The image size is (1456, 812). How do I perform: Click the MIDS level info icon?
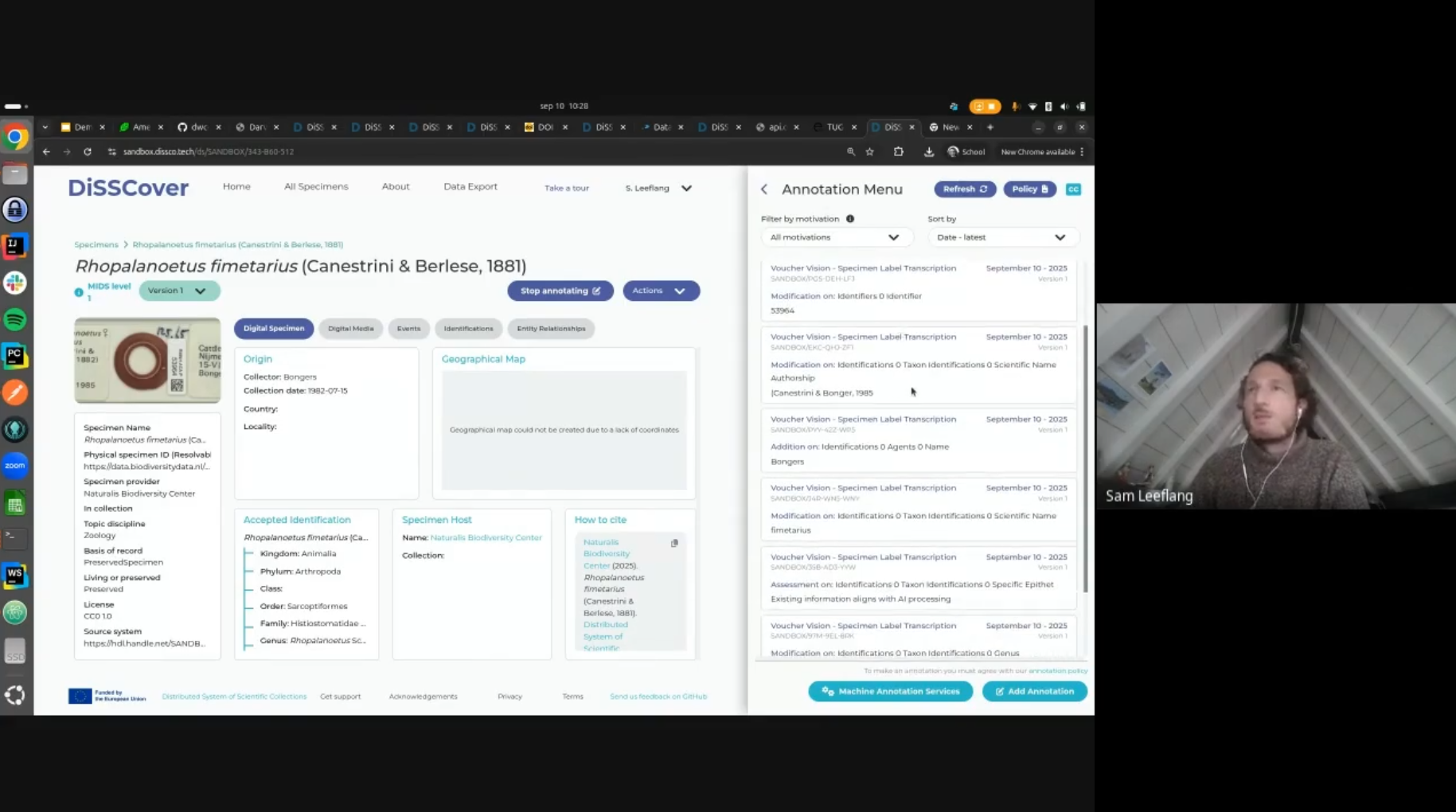pyautogui.click(x=79, y=292)
